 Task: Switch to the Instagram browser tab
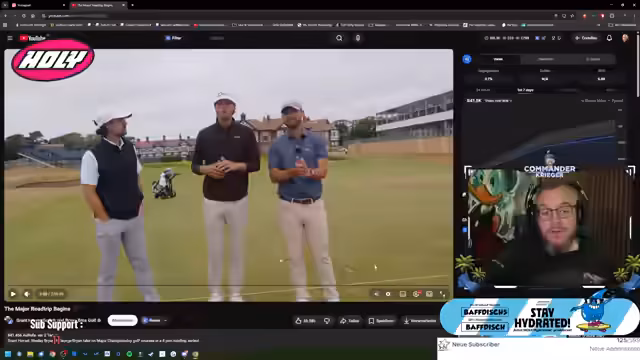[37, 5]
